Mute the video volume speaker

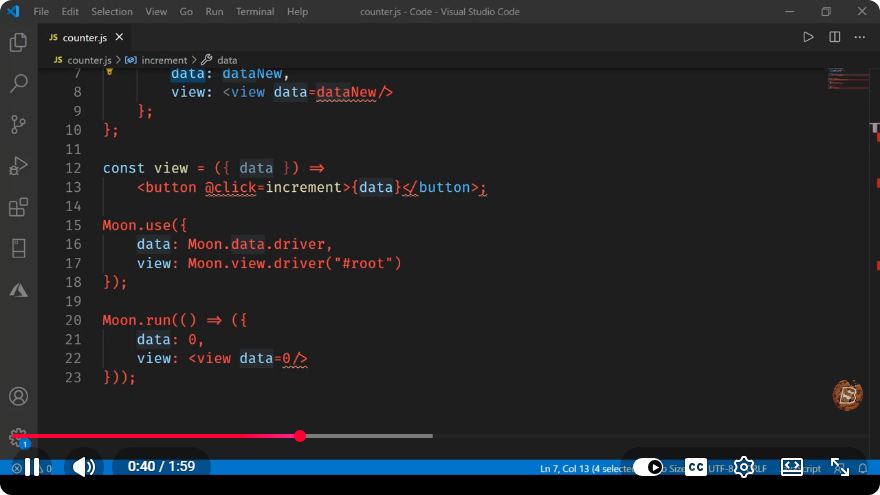(x=84, y=467)
